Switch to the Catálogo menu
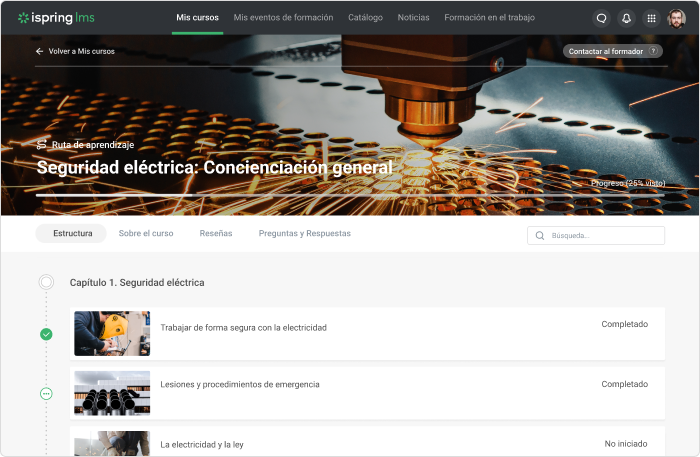 (365, 17)
